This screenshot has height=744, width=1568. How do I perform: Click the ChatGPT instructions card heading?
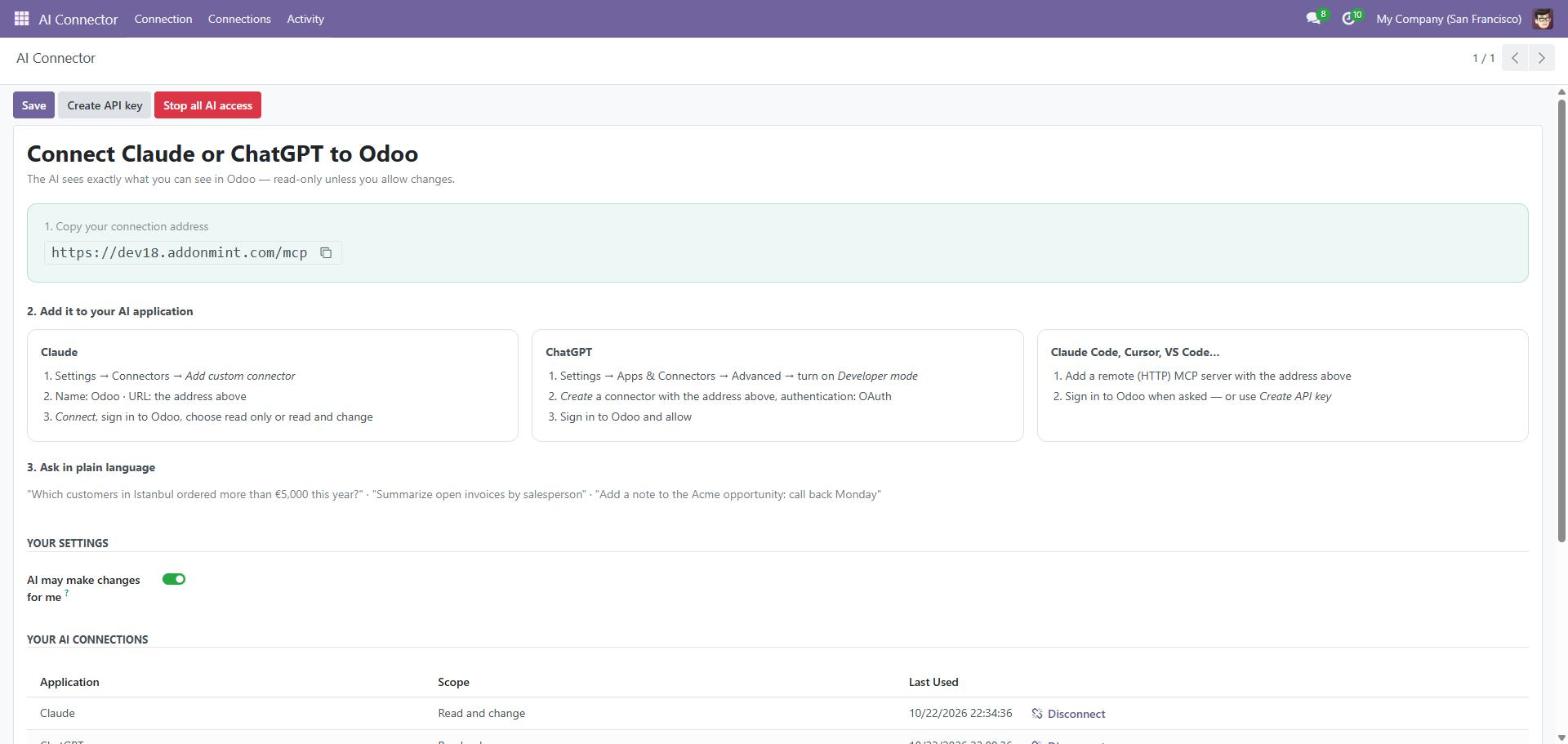[x=569, y=352]
